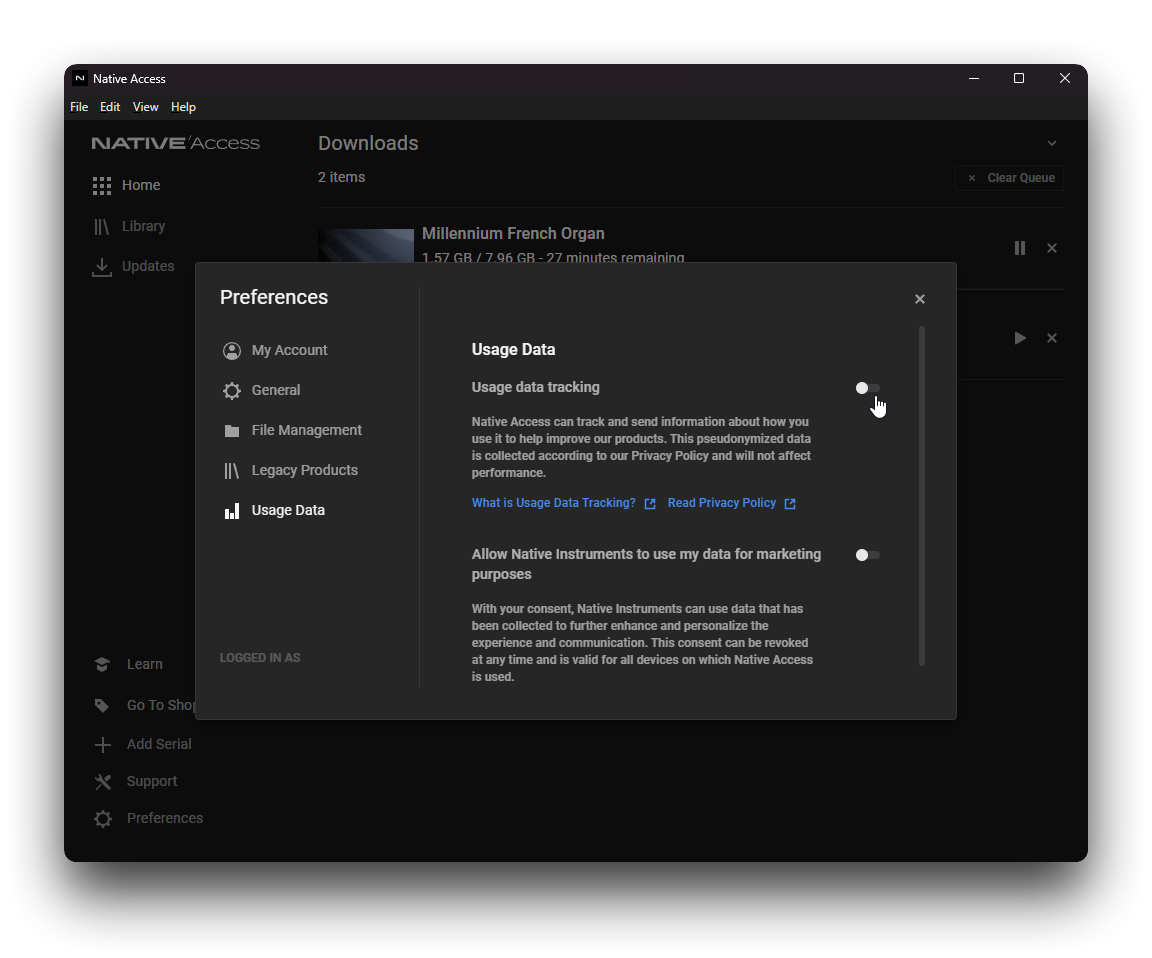Click the Clear Queue button
The image size is (1152, 958).
1009,179
